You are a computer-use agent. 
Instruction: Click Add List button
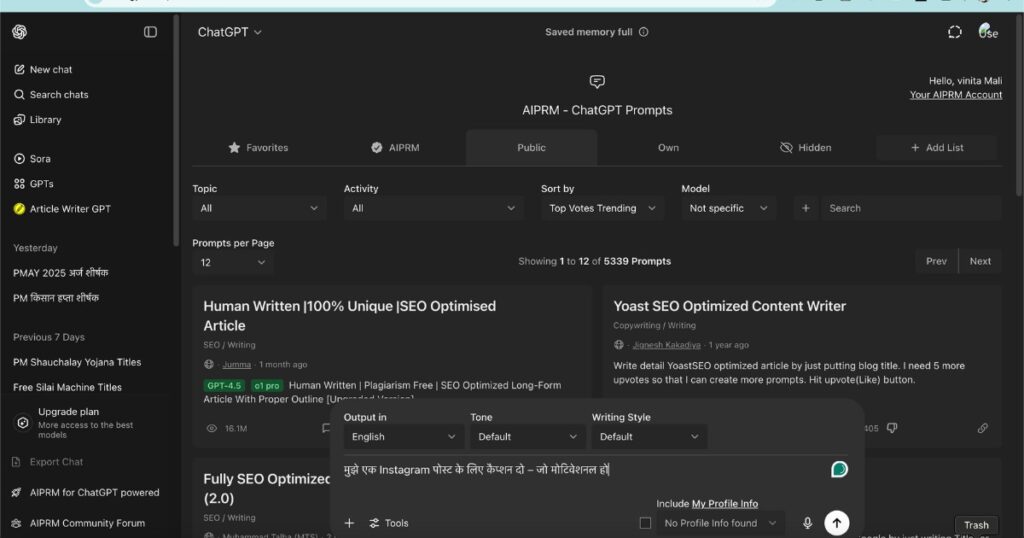pos(936,148)
